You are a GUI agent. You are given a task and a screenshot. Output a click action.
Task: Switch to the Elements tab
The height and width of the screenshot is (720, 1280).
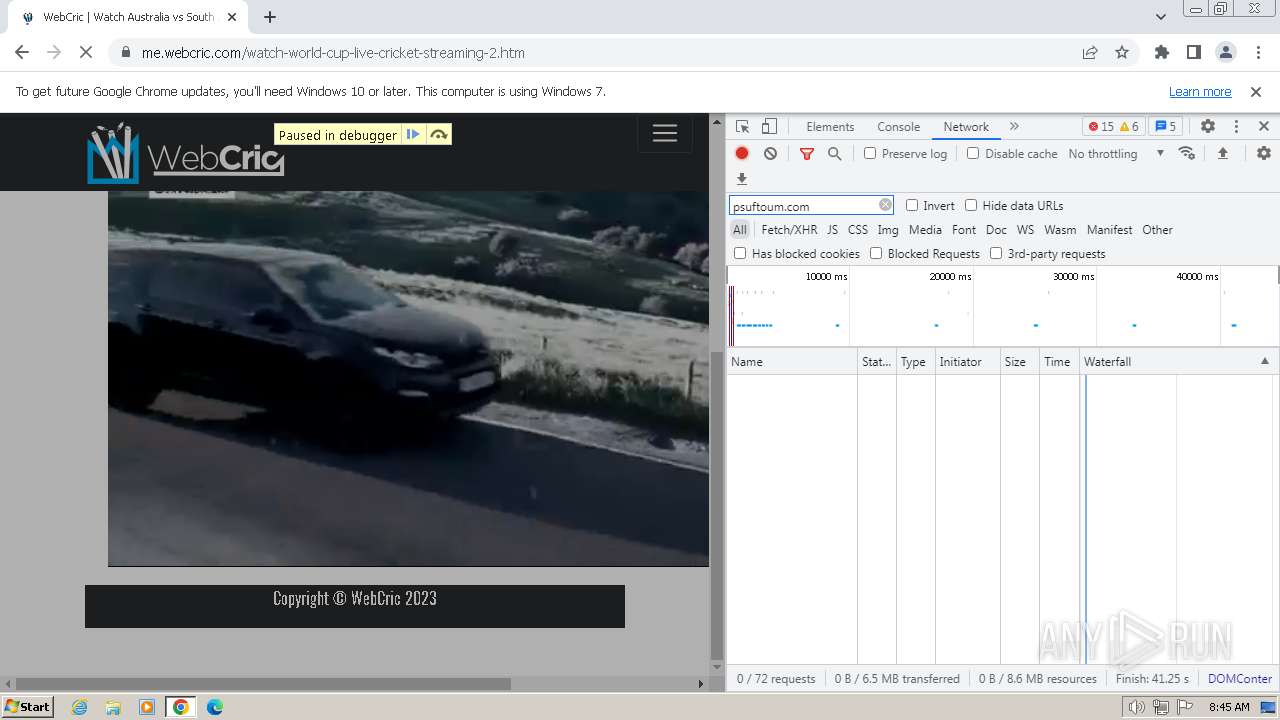pos(830,126)
